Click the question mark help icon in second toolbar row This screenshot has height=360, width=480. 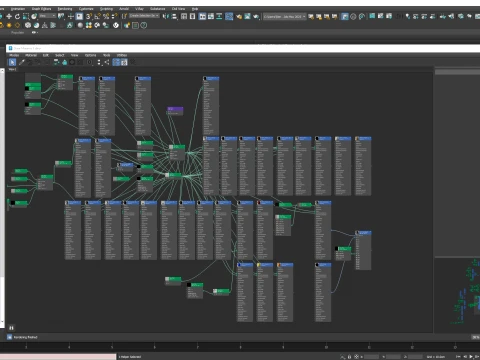tap(144, 25)
